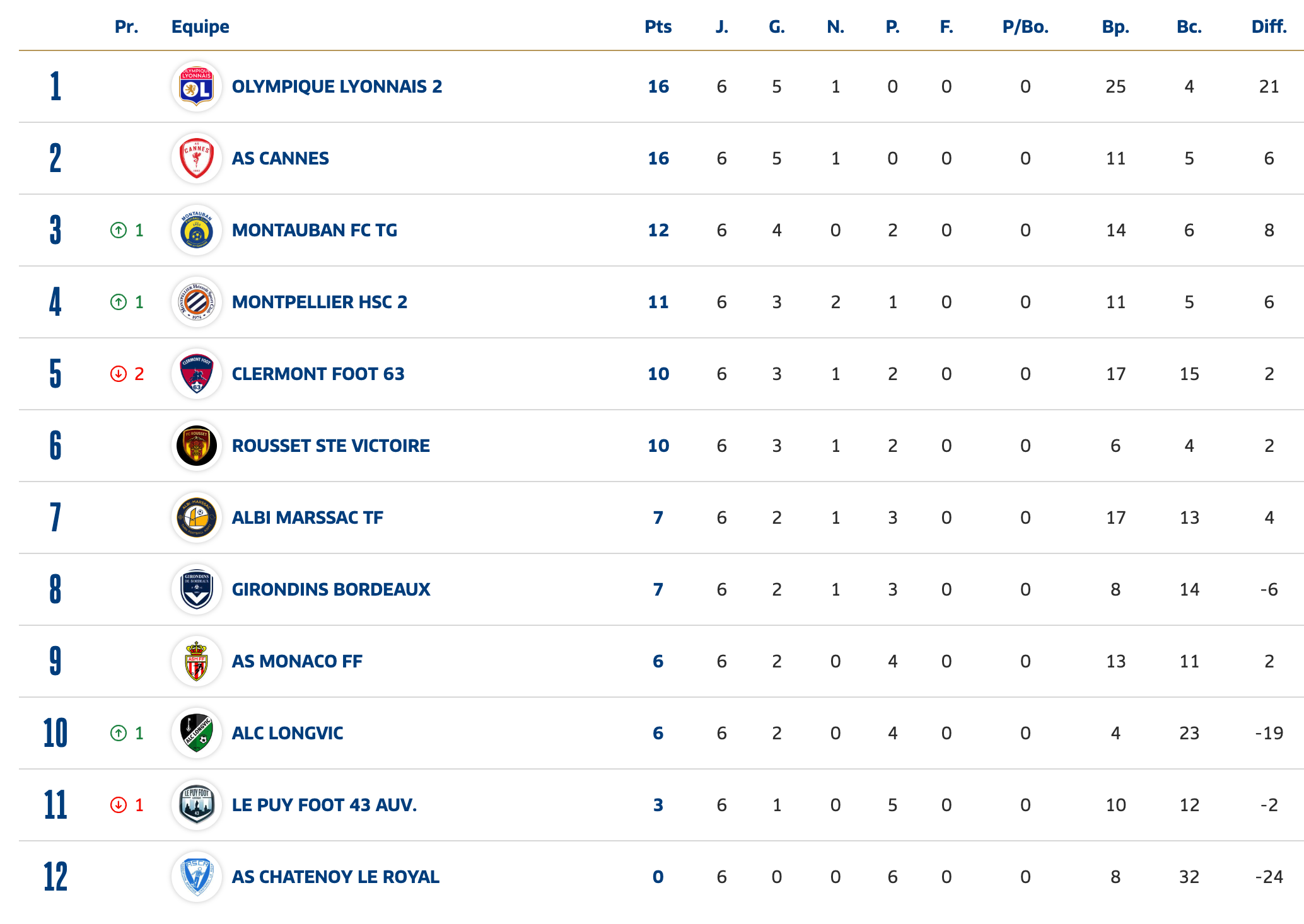Click the AS Cannes club crest
Screen dimensions: 1304x924
coord(197,159)
